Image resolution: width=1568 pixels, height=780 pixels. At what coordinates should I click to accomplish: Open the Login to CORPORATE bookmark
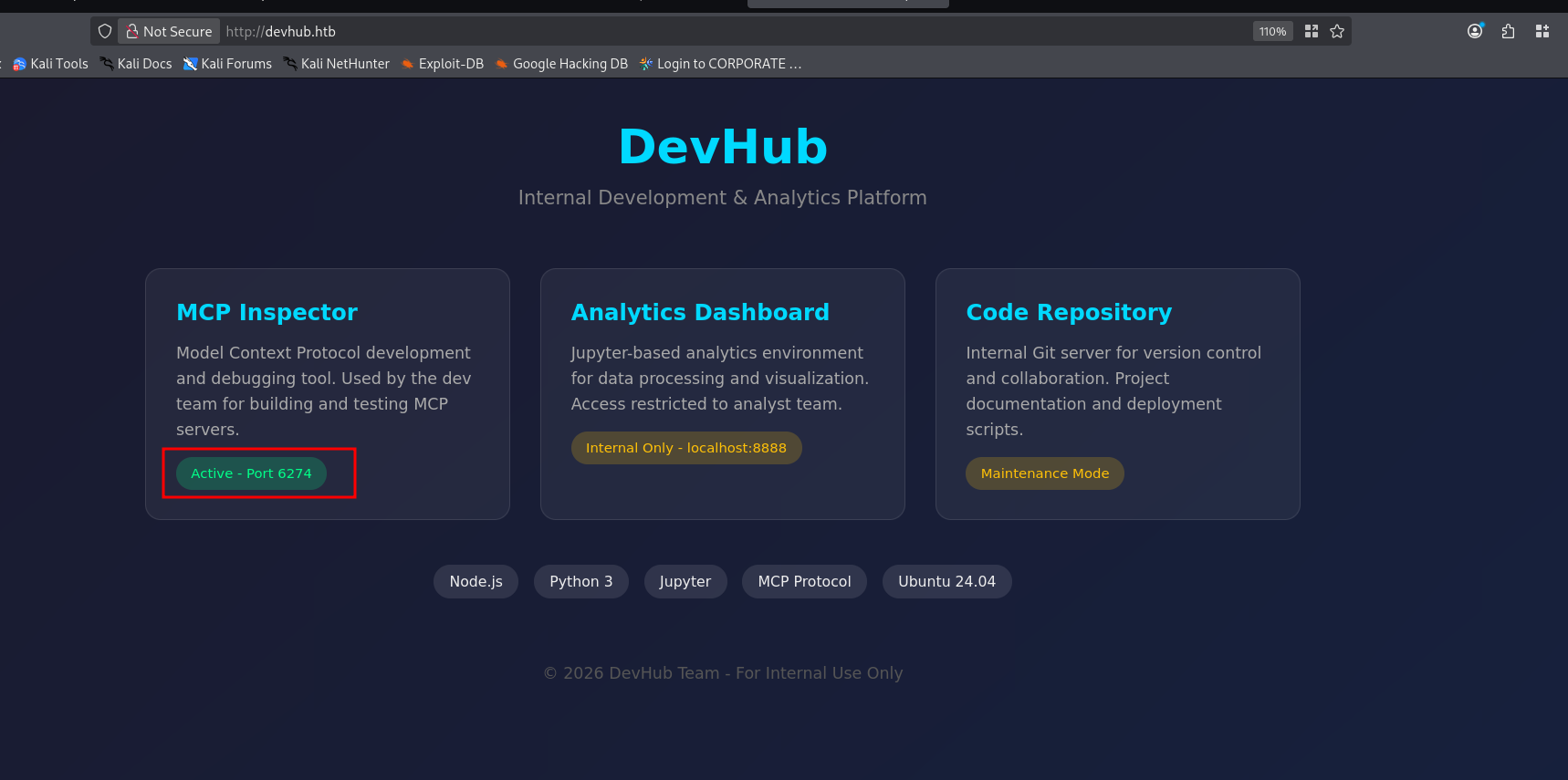point(721,64)
